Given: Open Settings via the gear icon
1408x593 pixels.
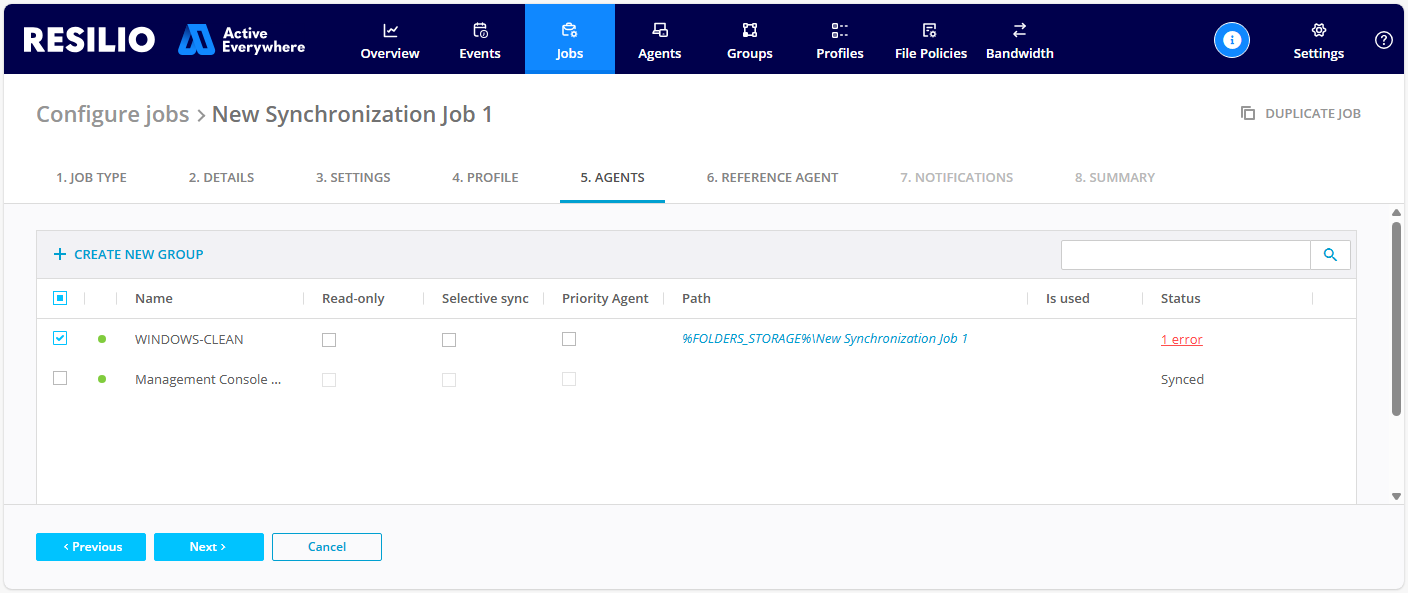Looking at the screenshot, I should coord(1318,31).
